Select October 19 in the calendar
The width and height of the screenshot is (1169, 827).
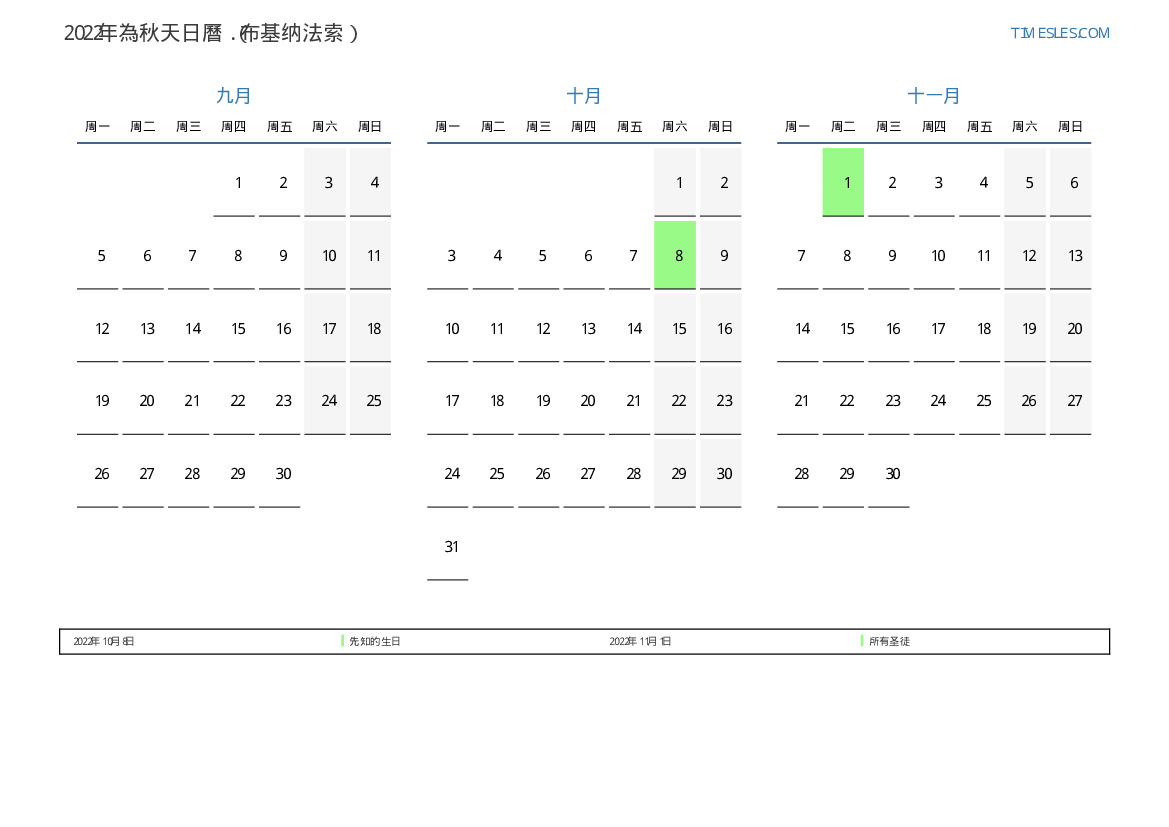[542, 401]
